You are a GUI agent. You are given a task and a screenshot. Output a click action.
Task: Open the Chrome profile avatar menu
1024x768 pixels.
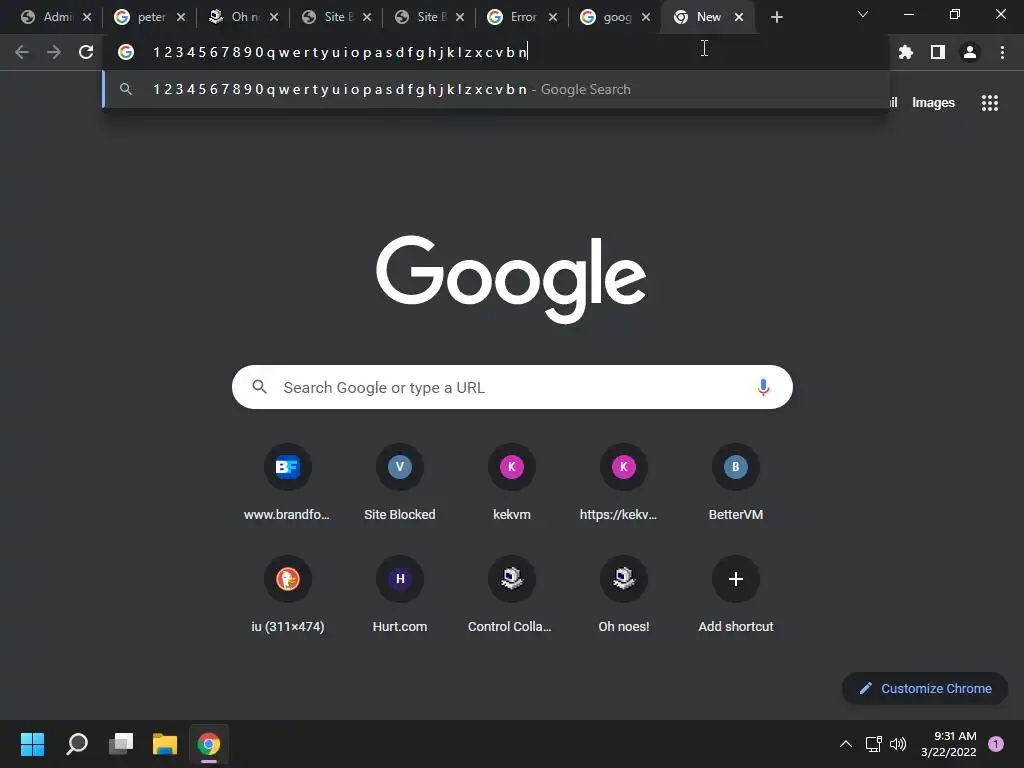pyautogui.click(x=970, y=52)
